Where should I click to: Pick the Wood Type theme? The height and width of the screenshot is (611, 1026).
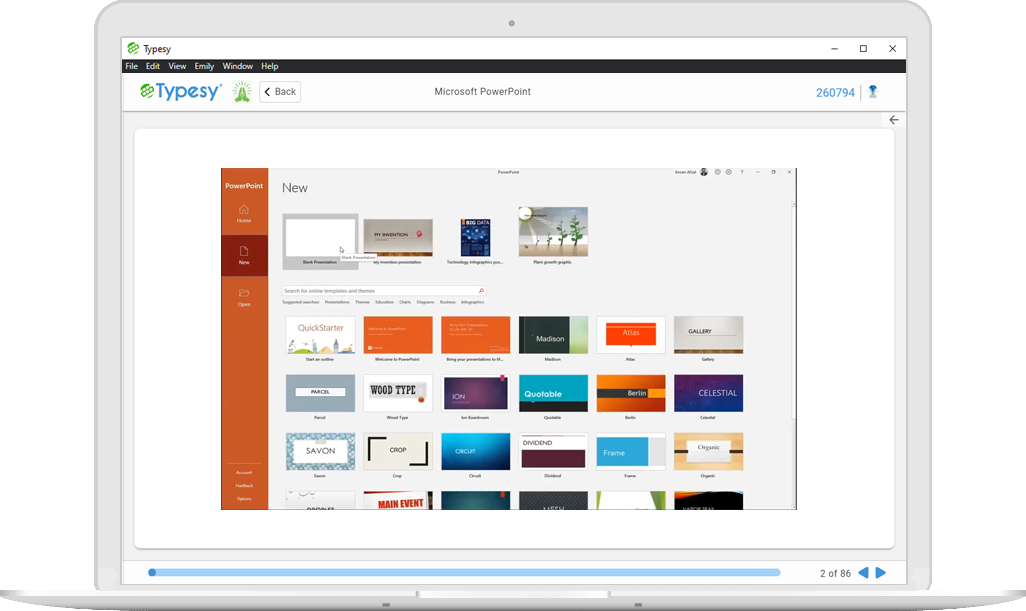398,393
